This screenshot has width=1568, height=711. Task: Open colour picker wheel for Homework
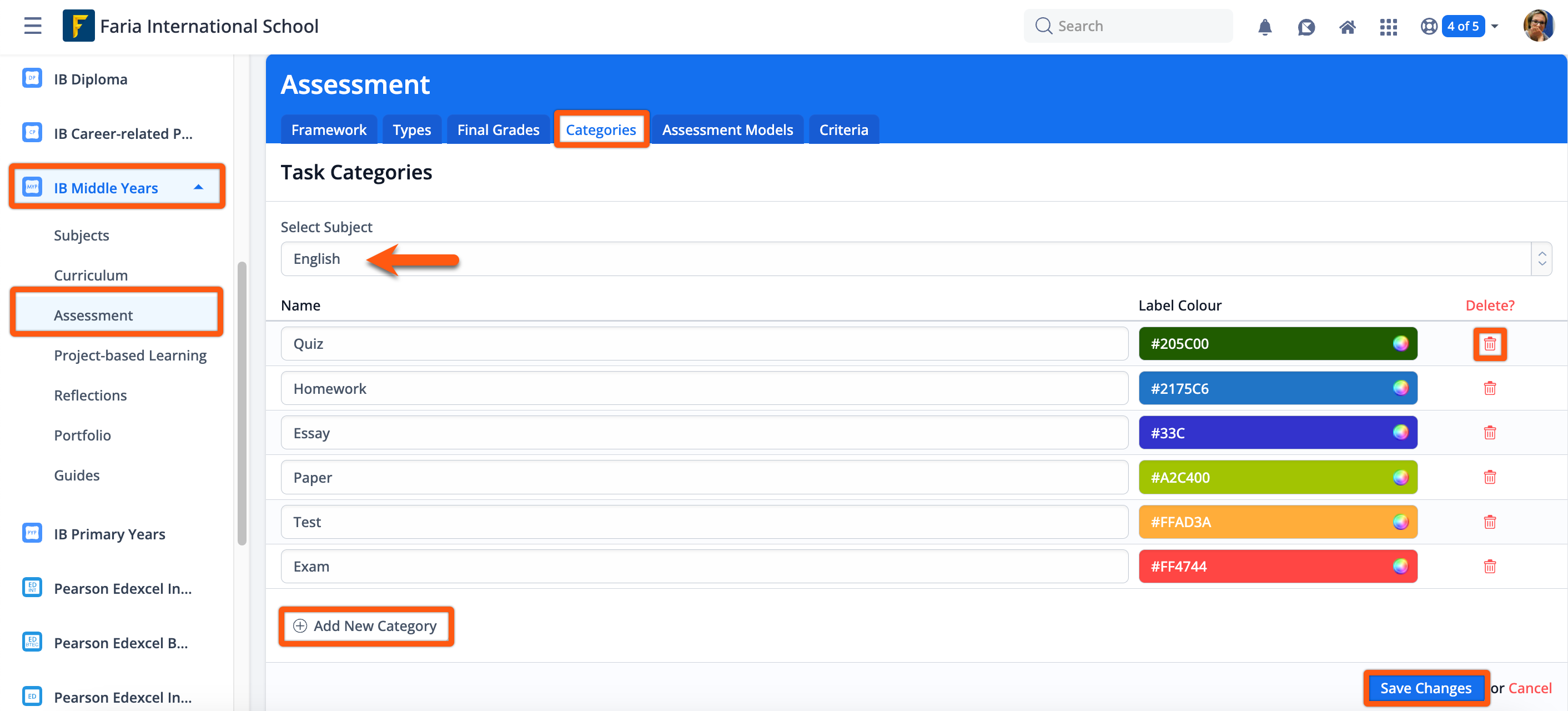pos(1401,388)
